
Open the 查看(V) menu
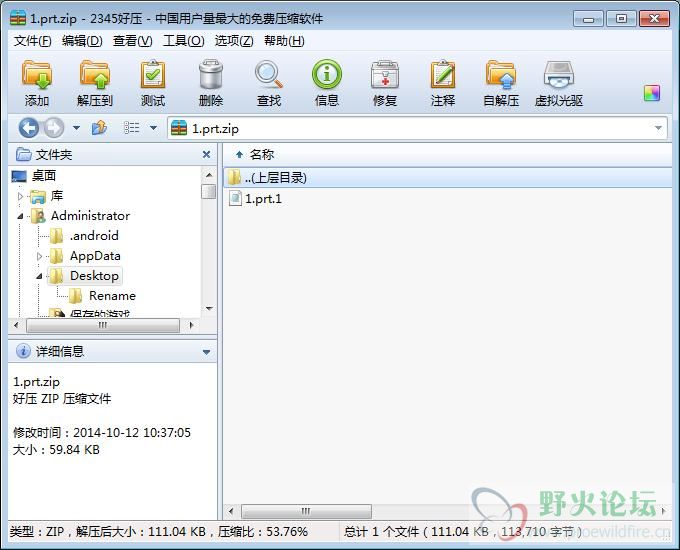[x=132, y=41]
